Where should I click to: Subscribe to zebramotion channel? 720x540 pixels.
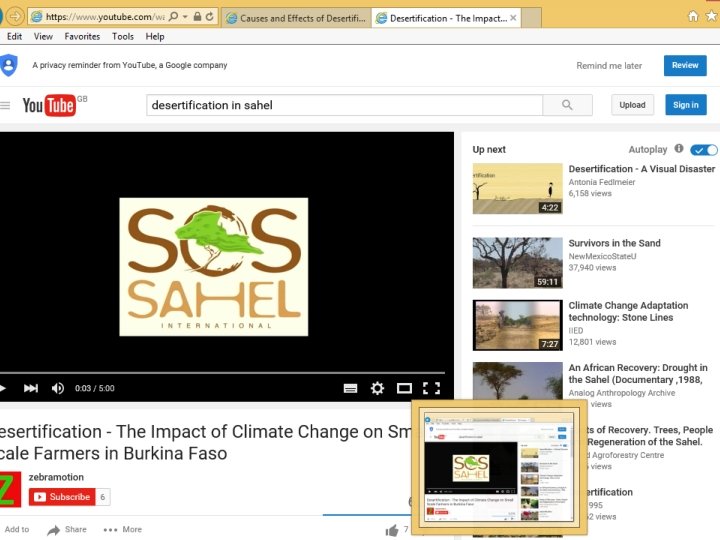pos(62,497)
